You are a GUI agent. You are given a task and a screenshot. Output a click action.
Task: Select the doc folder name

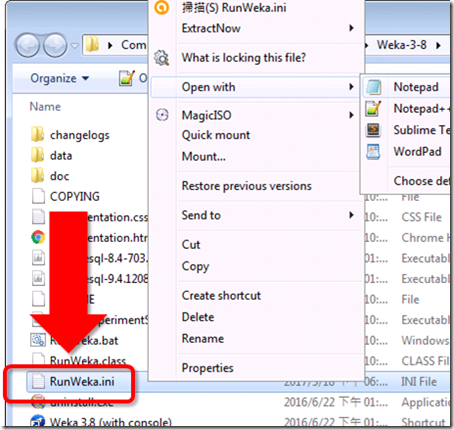click(60, 176)
